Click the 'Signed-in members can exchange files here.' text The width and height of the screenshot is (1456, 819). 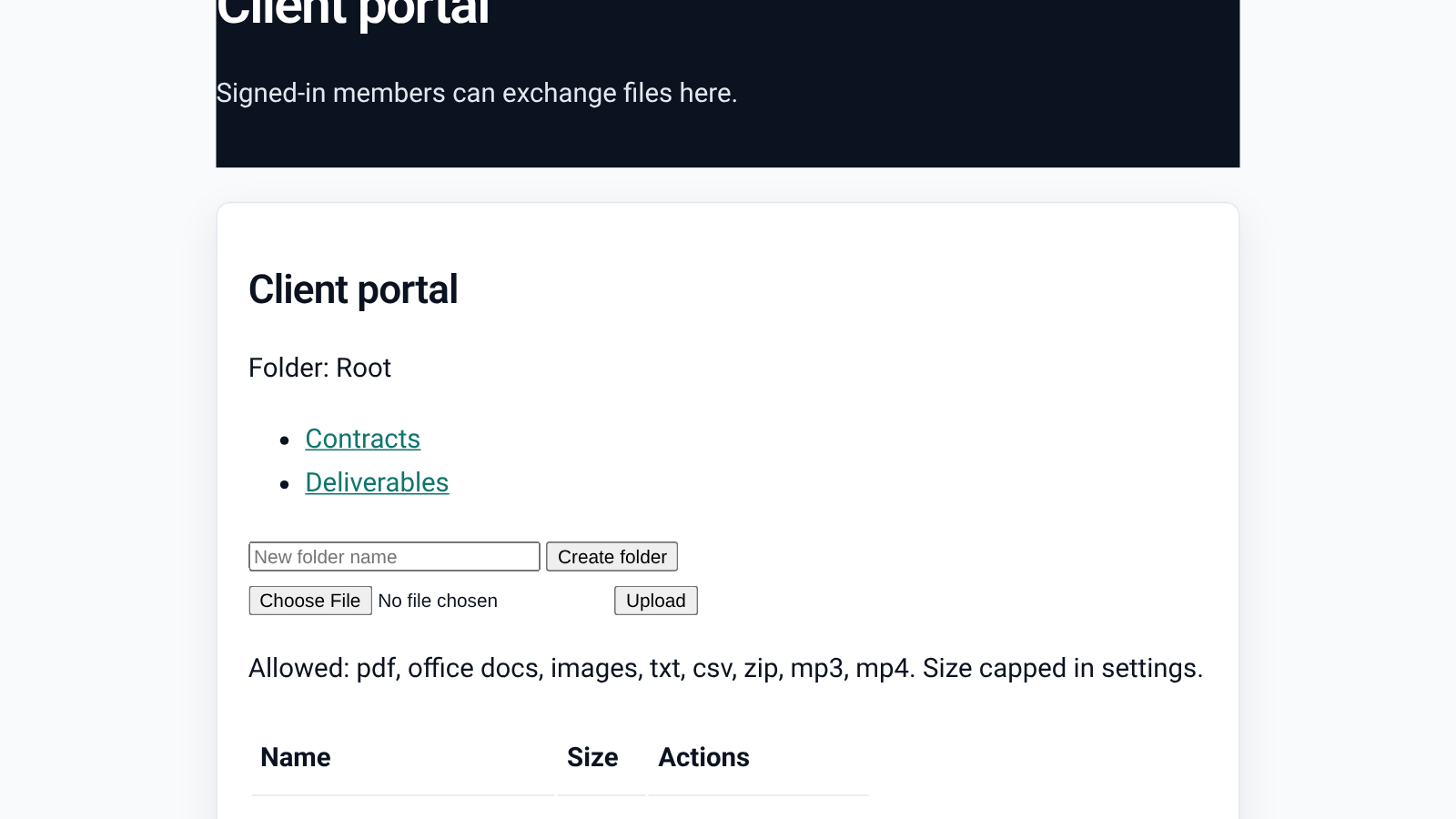476,93
